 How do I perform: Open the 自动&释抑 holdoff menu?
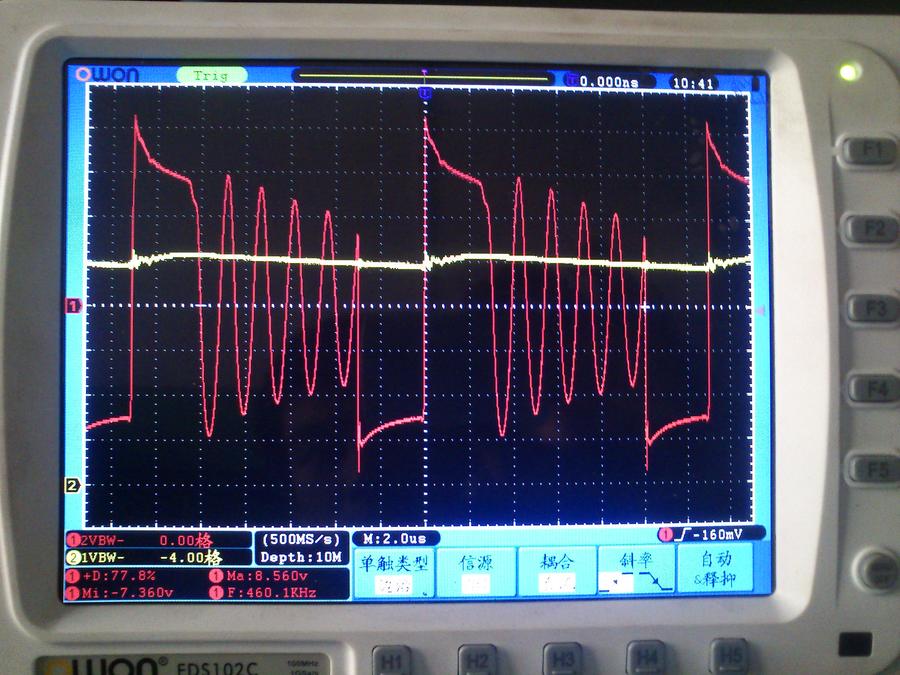[715, 568]
